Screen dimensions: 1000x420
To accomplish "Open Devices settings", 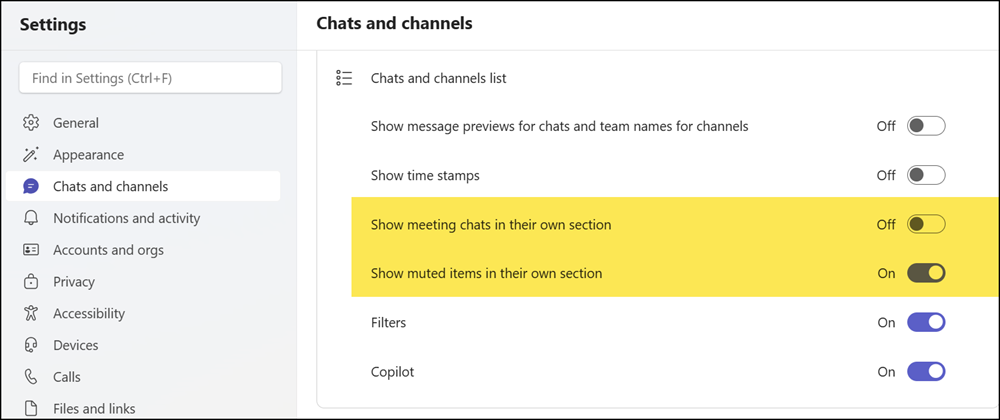I will 143,345.
